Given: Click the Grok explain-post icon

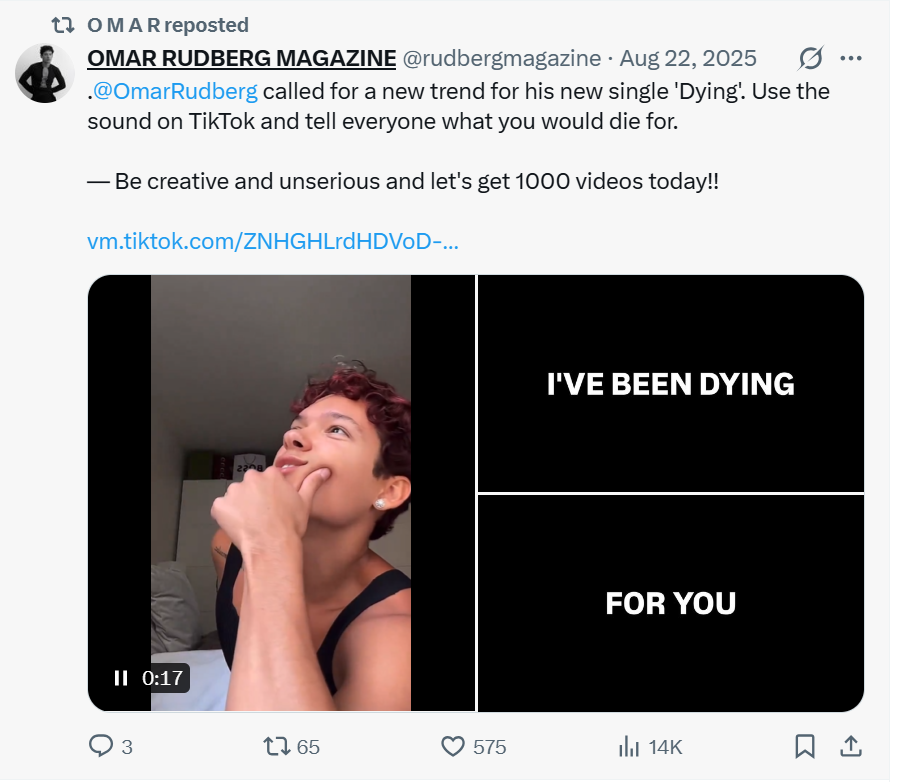Looking at the screenshot, I should (810, 59).
